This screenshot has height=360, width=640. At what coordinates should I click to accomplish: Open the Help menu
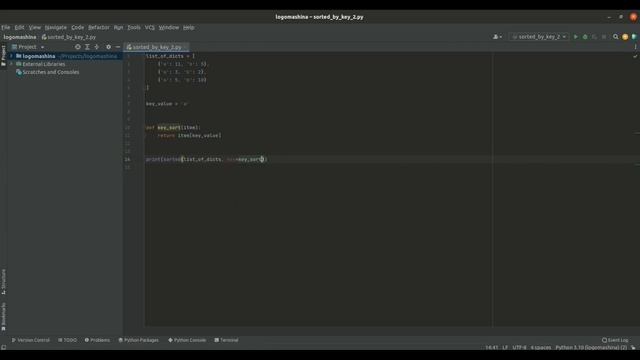(189, 27)
